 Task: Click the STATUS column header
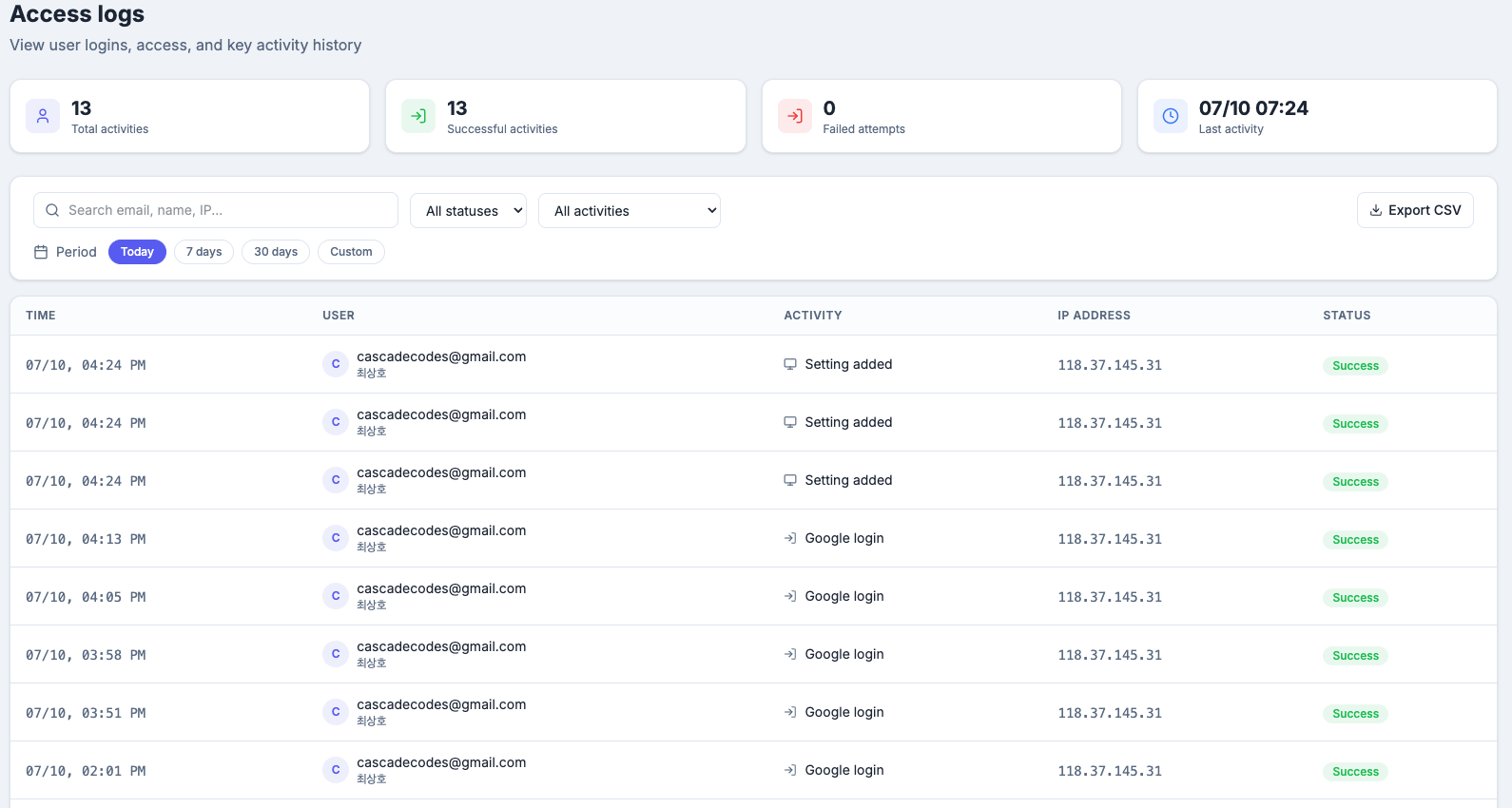pyautogui.click(x=1347, y=316)
